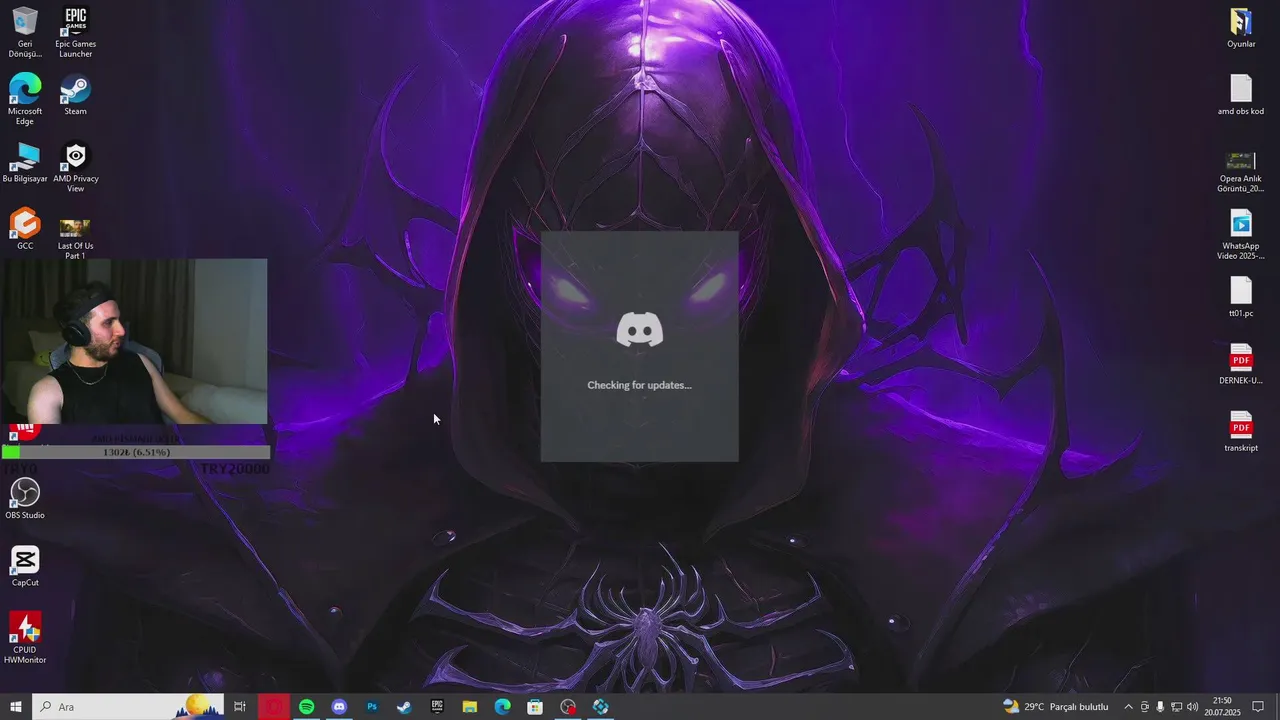
Task: Click the Ara taskbar search box
Action: 129,707
